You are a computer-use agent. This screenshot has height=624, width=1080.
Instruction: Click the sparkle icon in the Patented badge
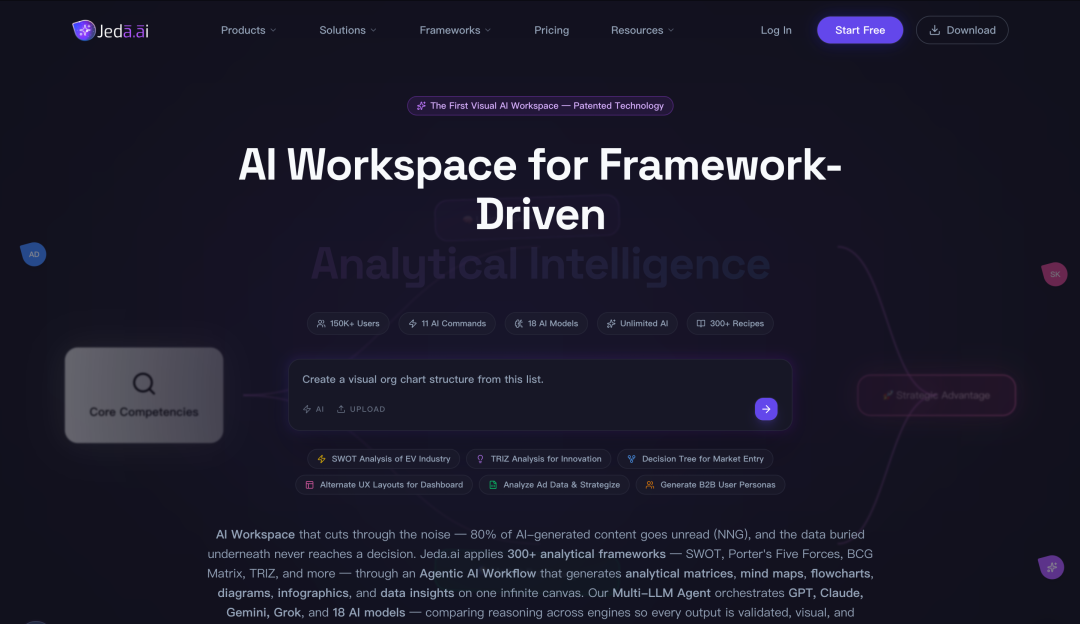point(421,105)
